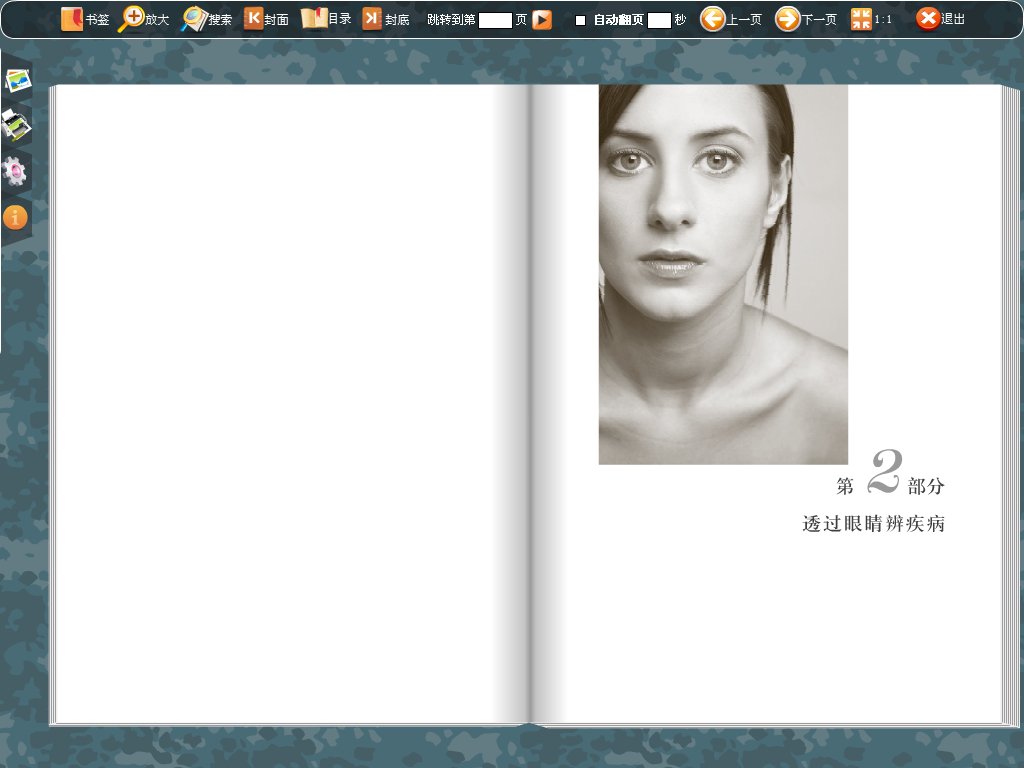Click the orange go-to-page play arrow

[x=541, y=20]
